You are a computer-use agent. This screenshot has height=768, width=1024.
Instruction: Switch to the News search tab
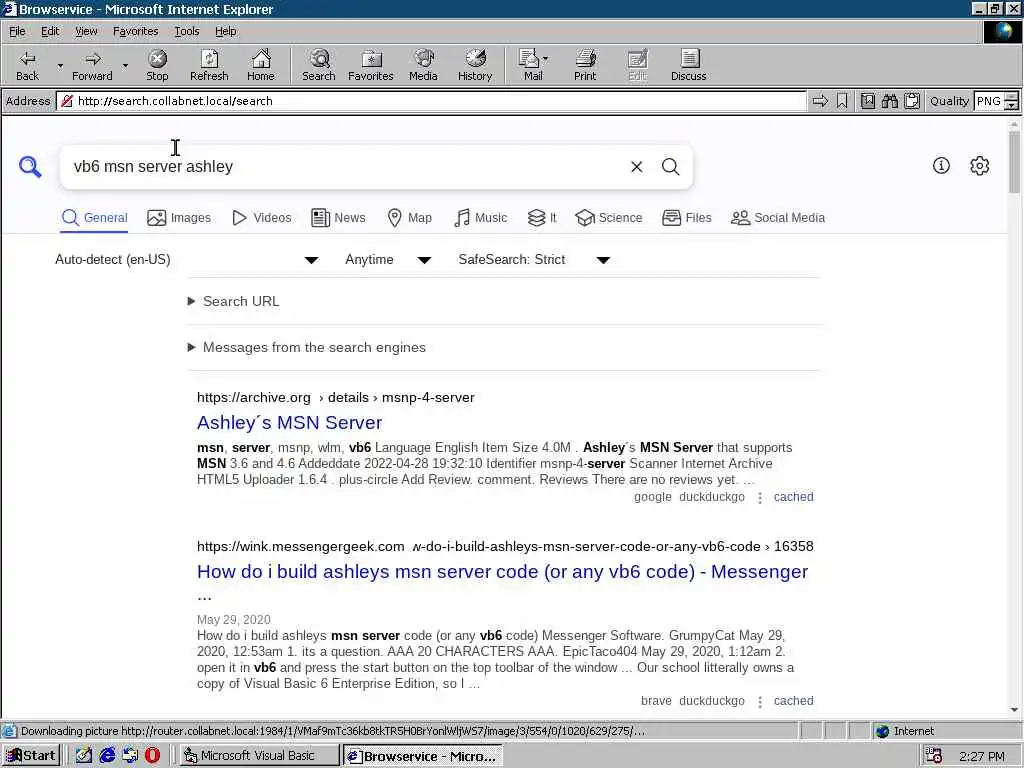[x=338, y=217]
